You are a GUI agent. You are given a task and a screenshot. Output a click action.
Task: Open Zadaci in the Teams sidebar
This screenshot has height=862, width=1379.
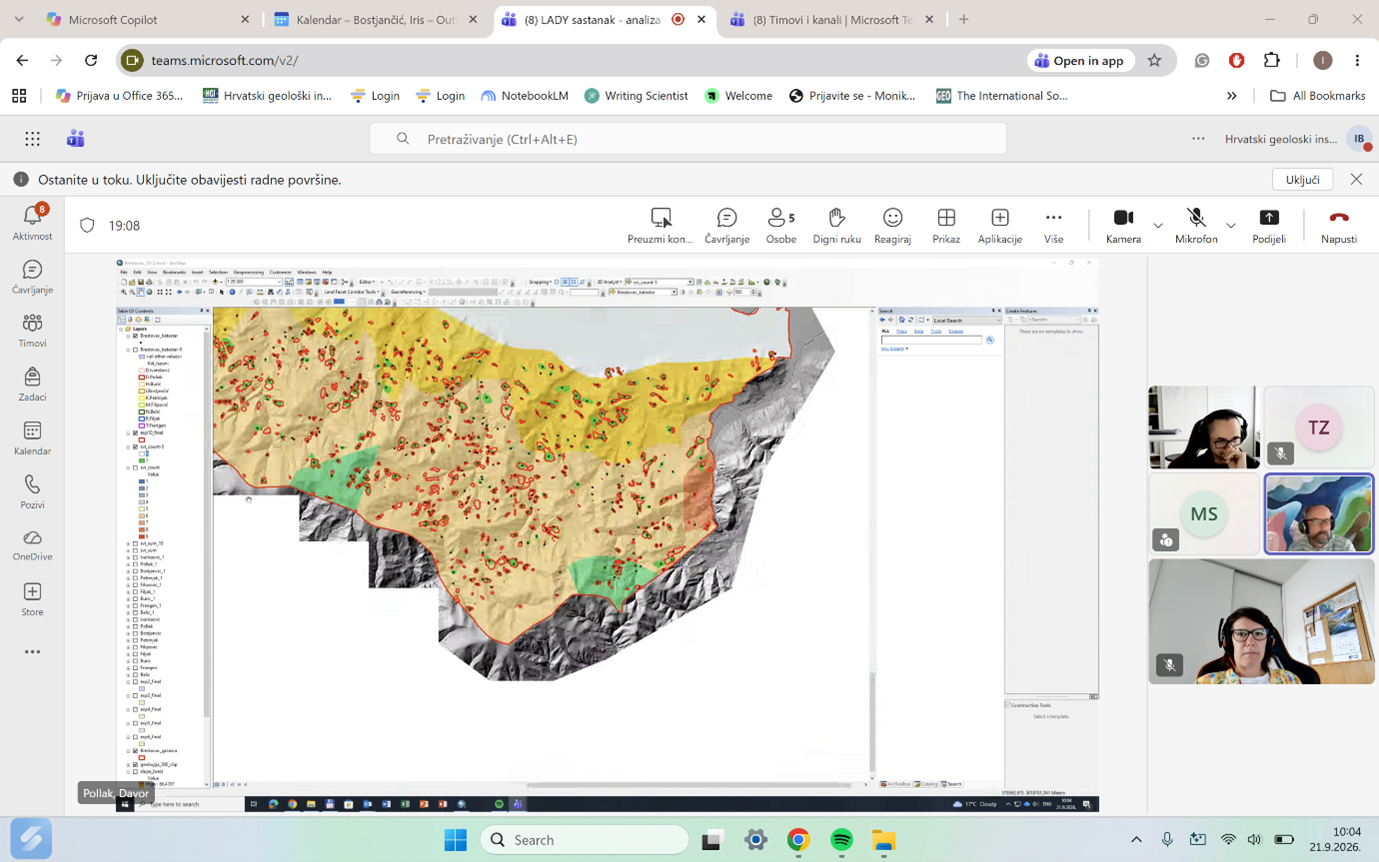[32, 384]
